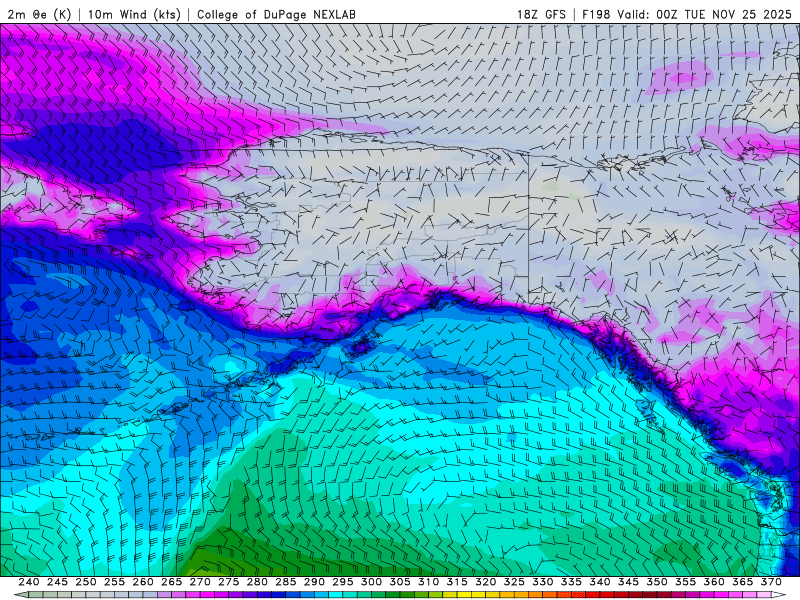Select the 295 colorbar scale label
This screenshot has height=600, width=800.
pos(343,582)
